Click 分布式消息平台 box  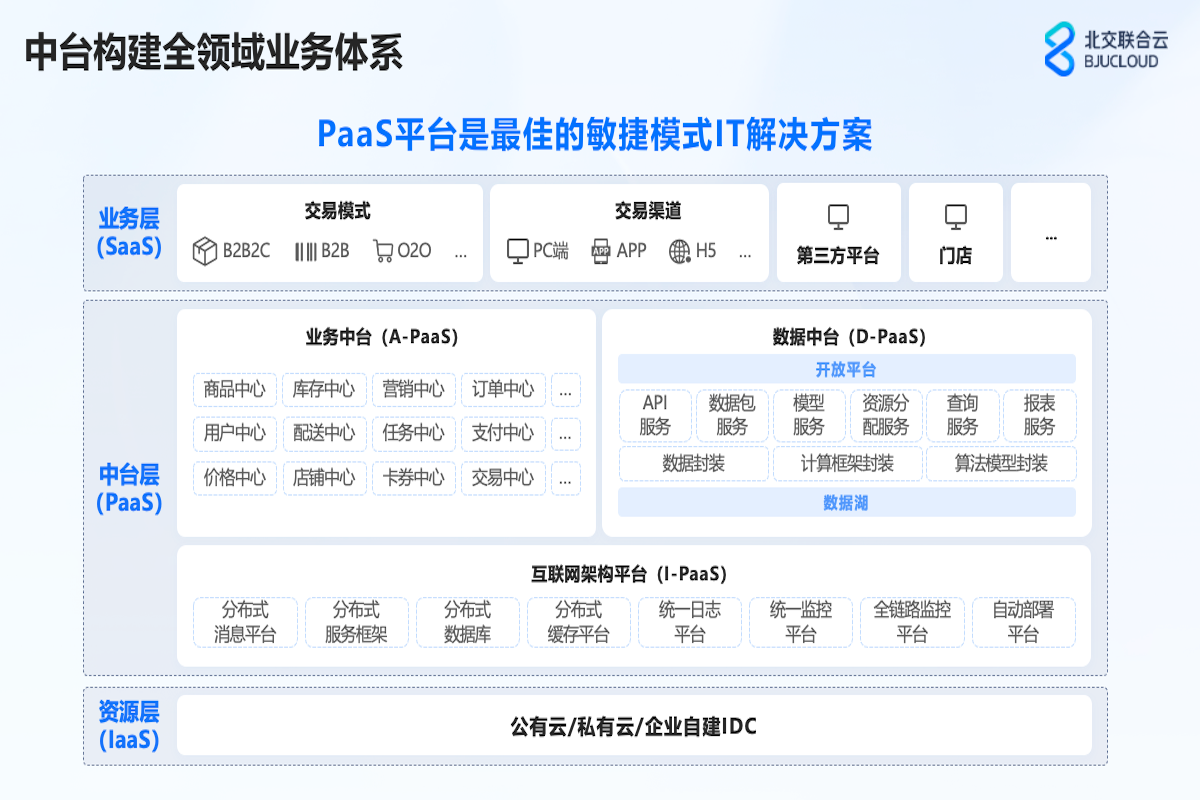coord(244,622)
